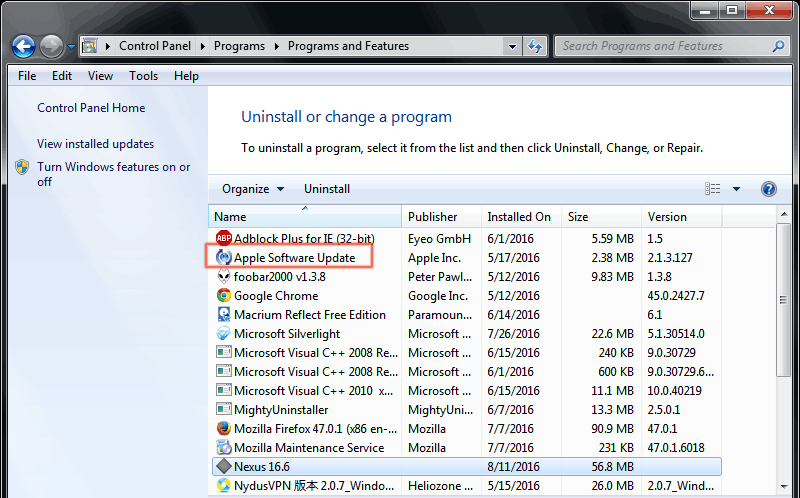Click the Forward navigation arrow

tap(51, 46)
